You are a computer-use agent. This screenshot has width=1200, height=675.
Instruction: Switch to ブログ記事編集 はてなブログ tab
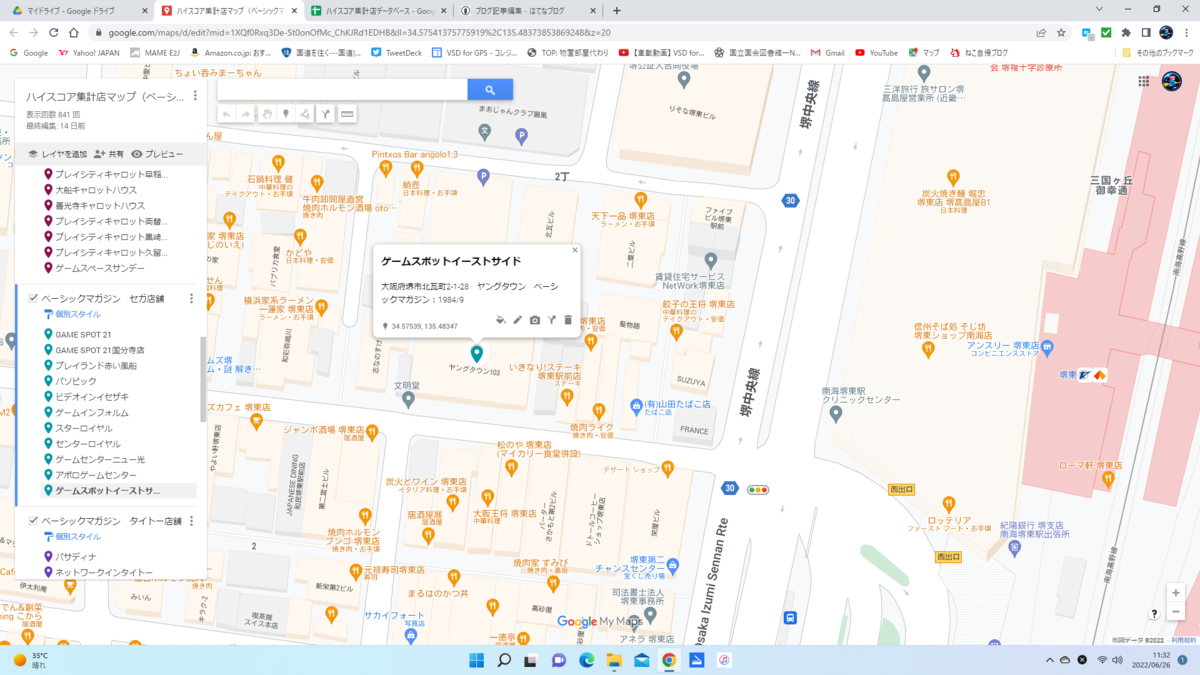click(x=528, y=10)
